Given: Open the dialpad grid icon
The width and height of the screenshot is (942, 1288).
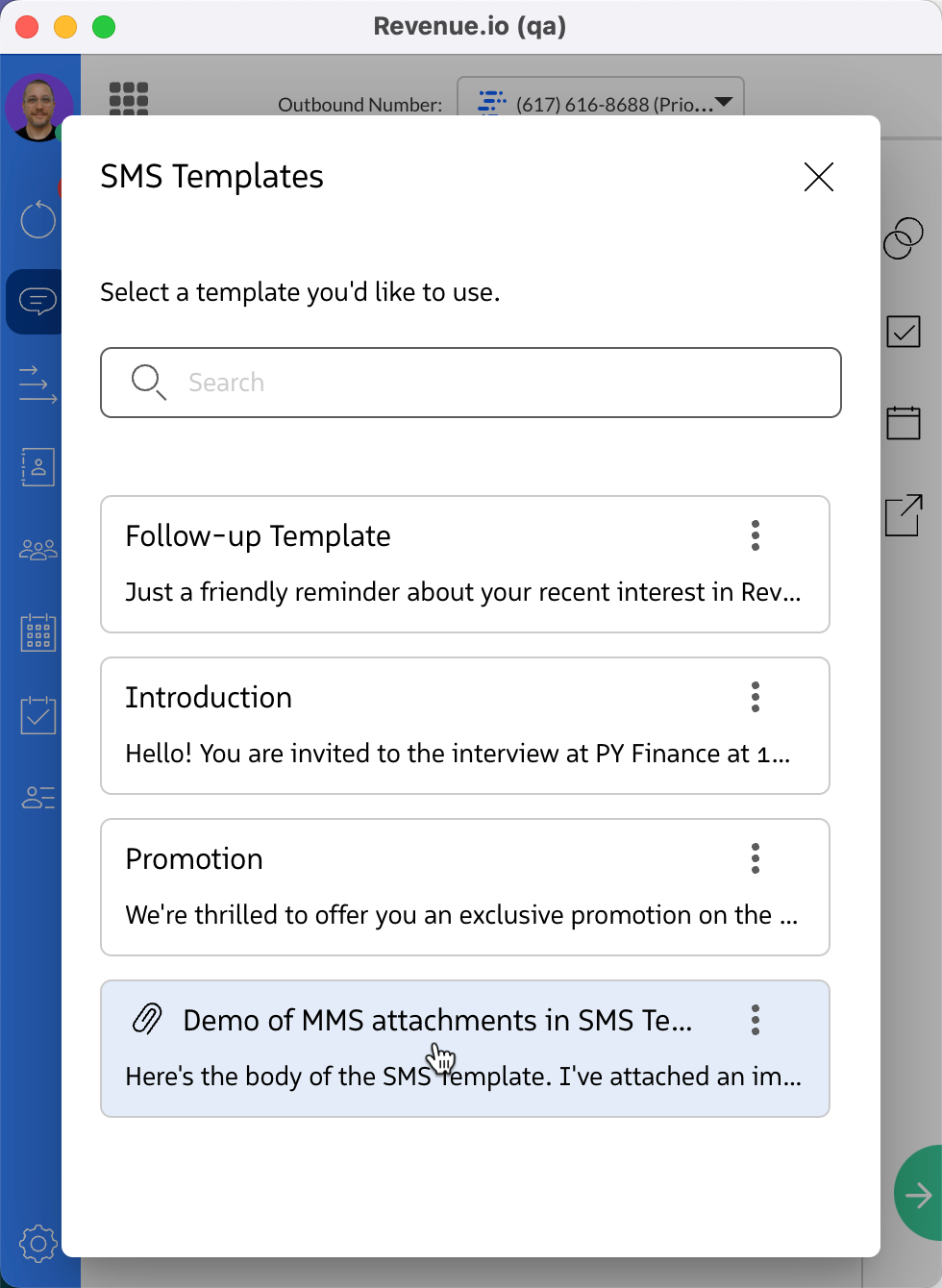Looking at the screenshot, I should tap(129, 98).
